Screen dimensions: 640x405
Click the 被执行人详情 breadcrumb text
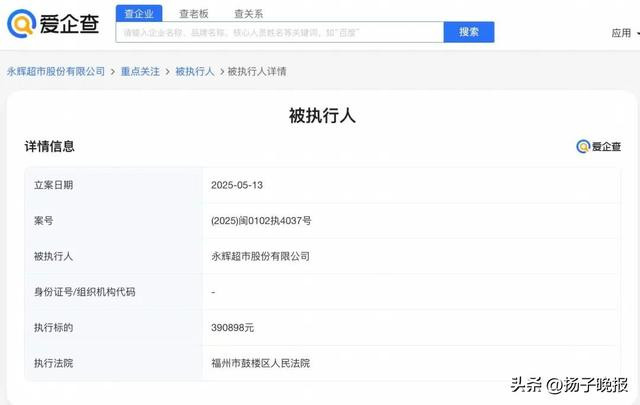pos(257,71)
